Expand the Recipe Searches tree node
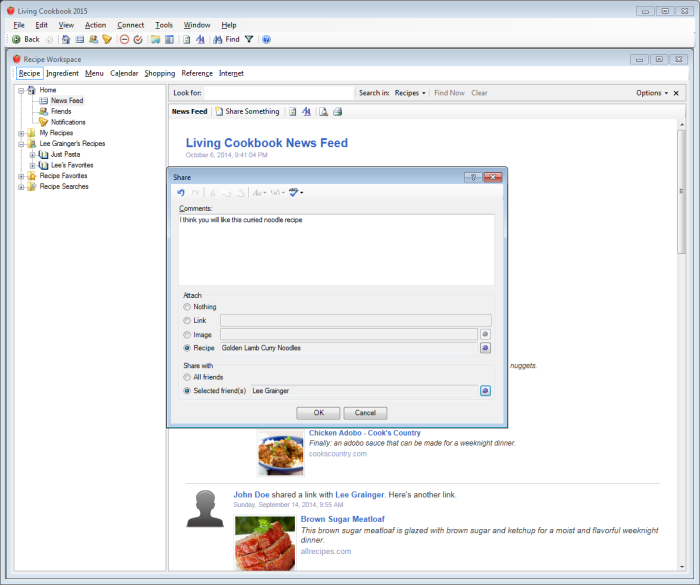This screenshot has height=585, width=700. point(21,187)
